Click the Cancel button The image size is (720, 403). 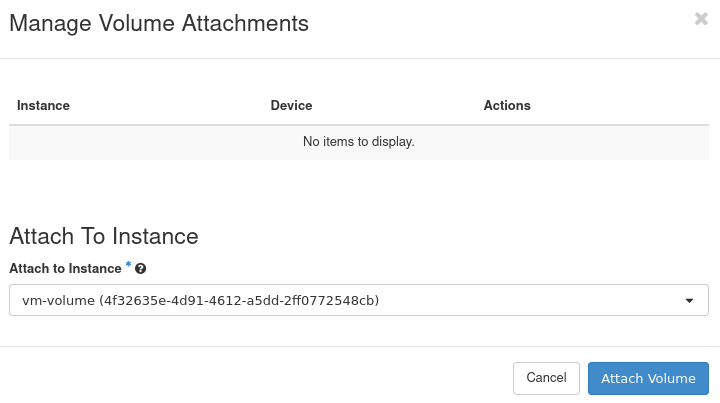[546, 378]
